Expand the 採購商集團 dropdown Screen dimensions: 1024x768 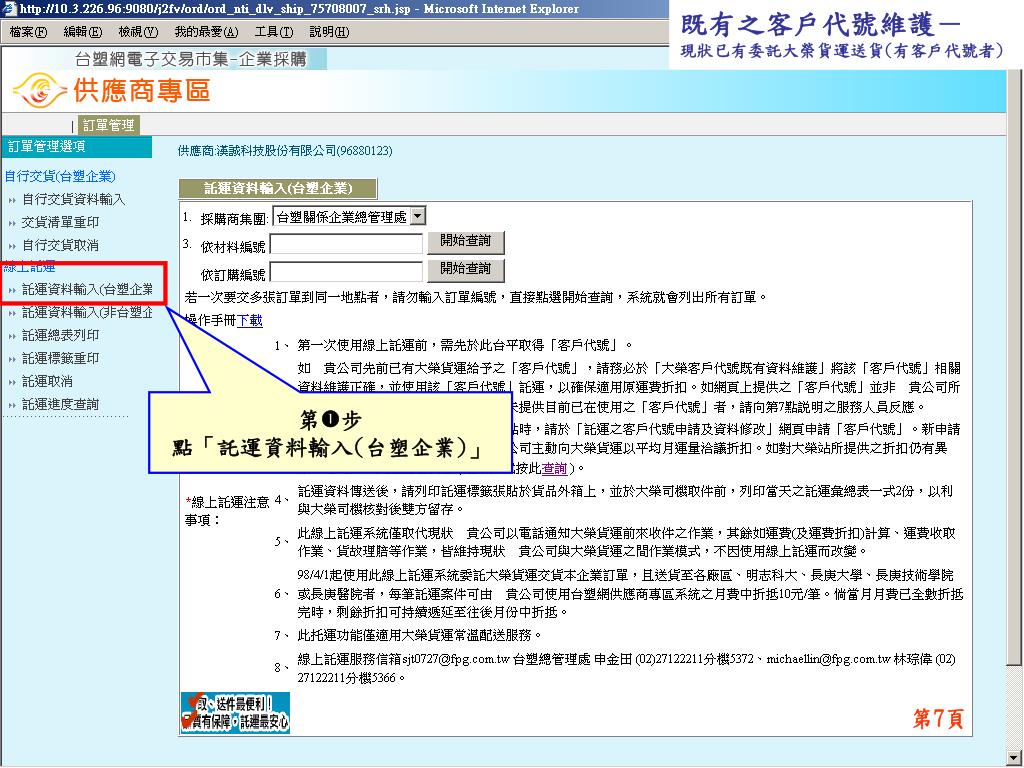coord(418,216)
